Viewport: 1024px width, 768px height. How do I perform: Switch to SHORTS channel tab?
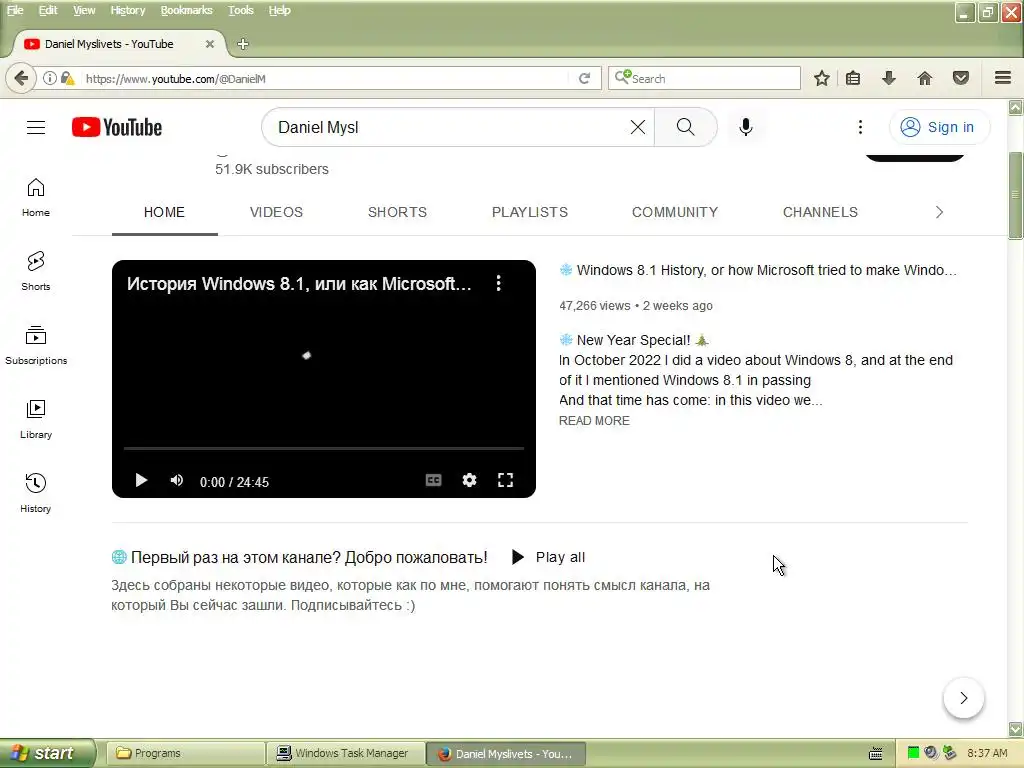[x=397, y=212]
